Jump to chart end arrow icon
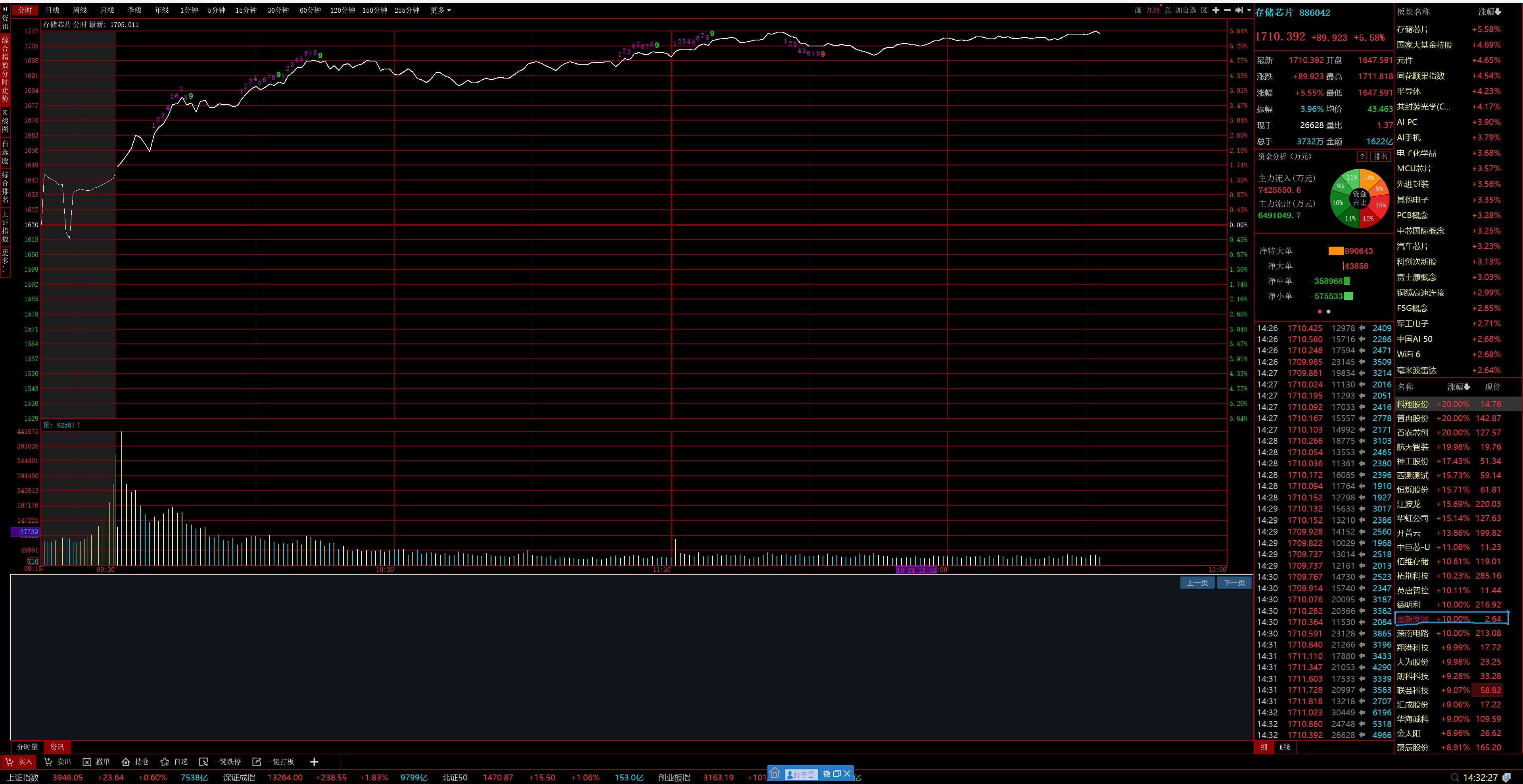 pyautogui.click(x=1239, y=10)
